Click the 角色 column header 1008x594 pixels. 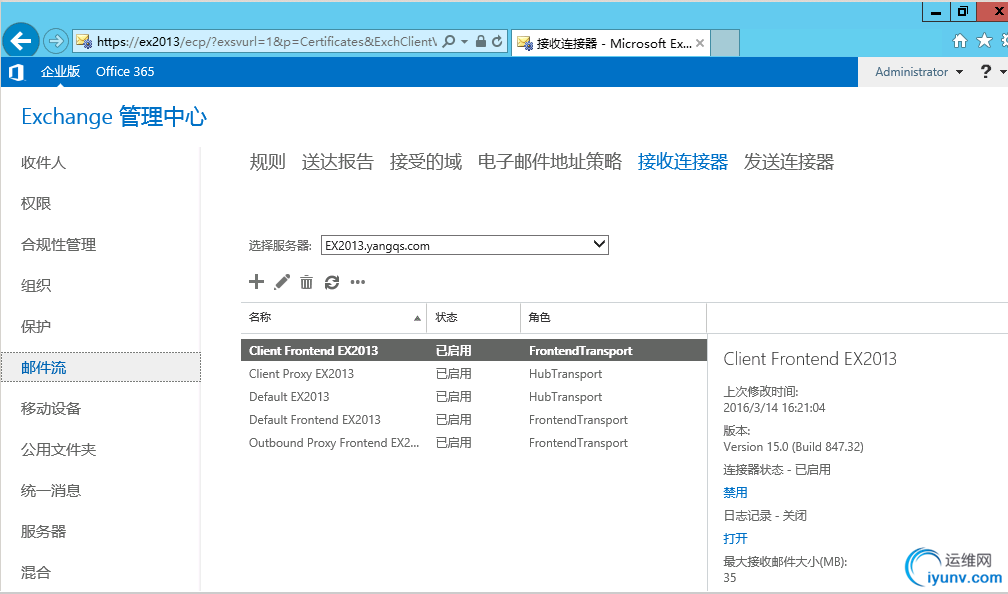click(613, 318)
